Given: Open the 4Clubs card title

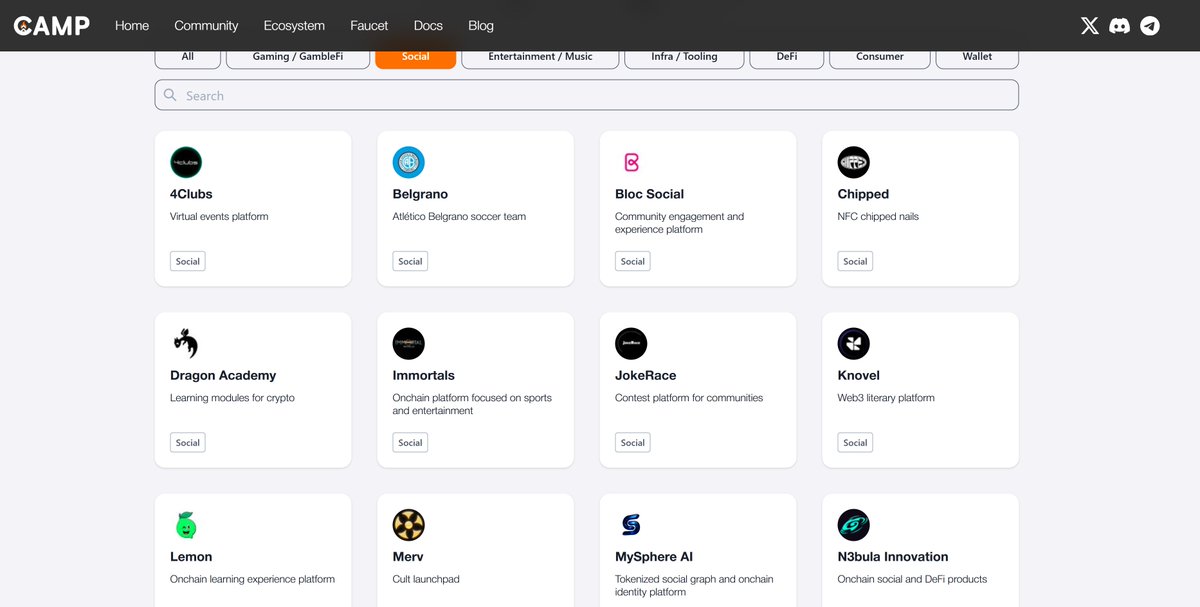Looking at the screenshot, I should tap(191, 194).
